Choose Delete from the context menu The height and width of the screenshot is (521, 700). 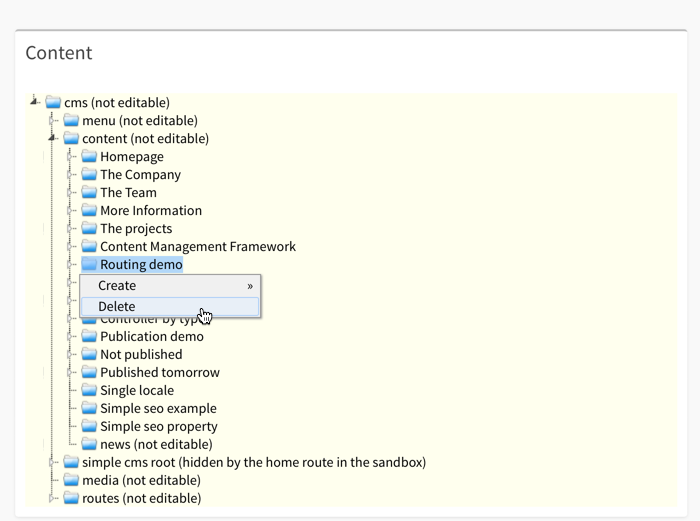click(x=117, y=307)
